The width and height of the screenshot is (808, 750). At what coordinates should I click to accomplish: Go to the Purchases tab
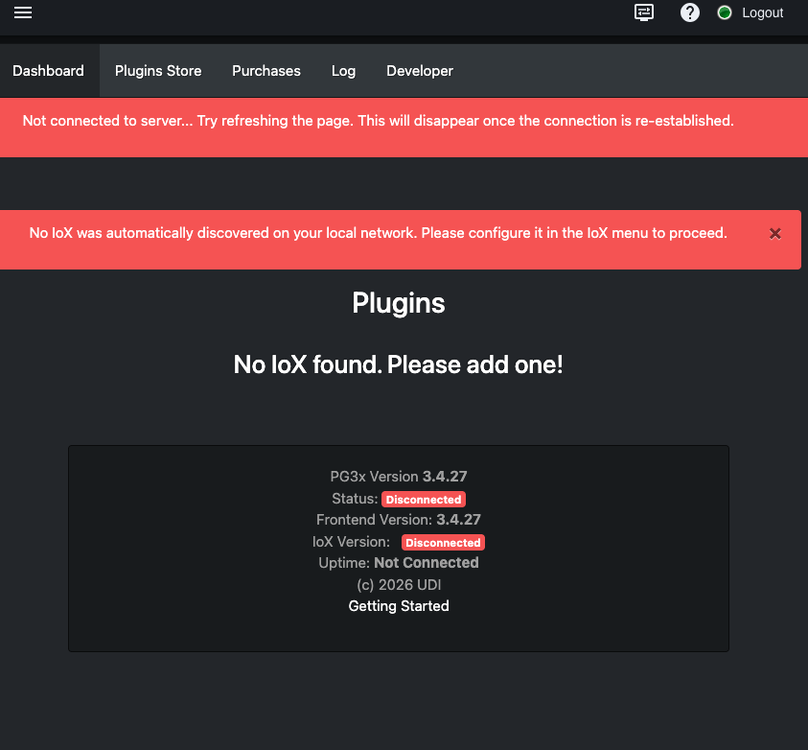pyautogui.click(x=266, y=71)
